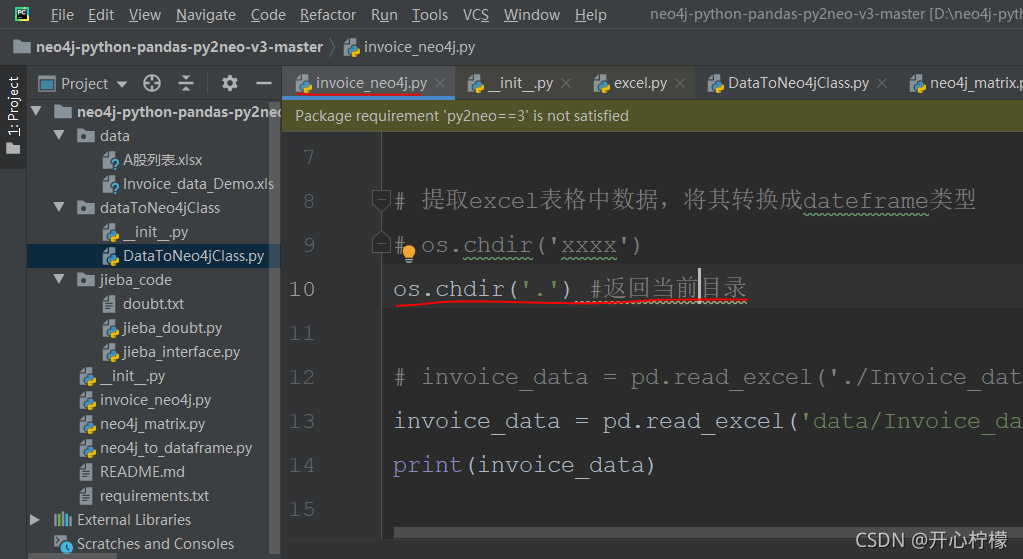Close the invoice_neo4j.py tab

(440, 83)
